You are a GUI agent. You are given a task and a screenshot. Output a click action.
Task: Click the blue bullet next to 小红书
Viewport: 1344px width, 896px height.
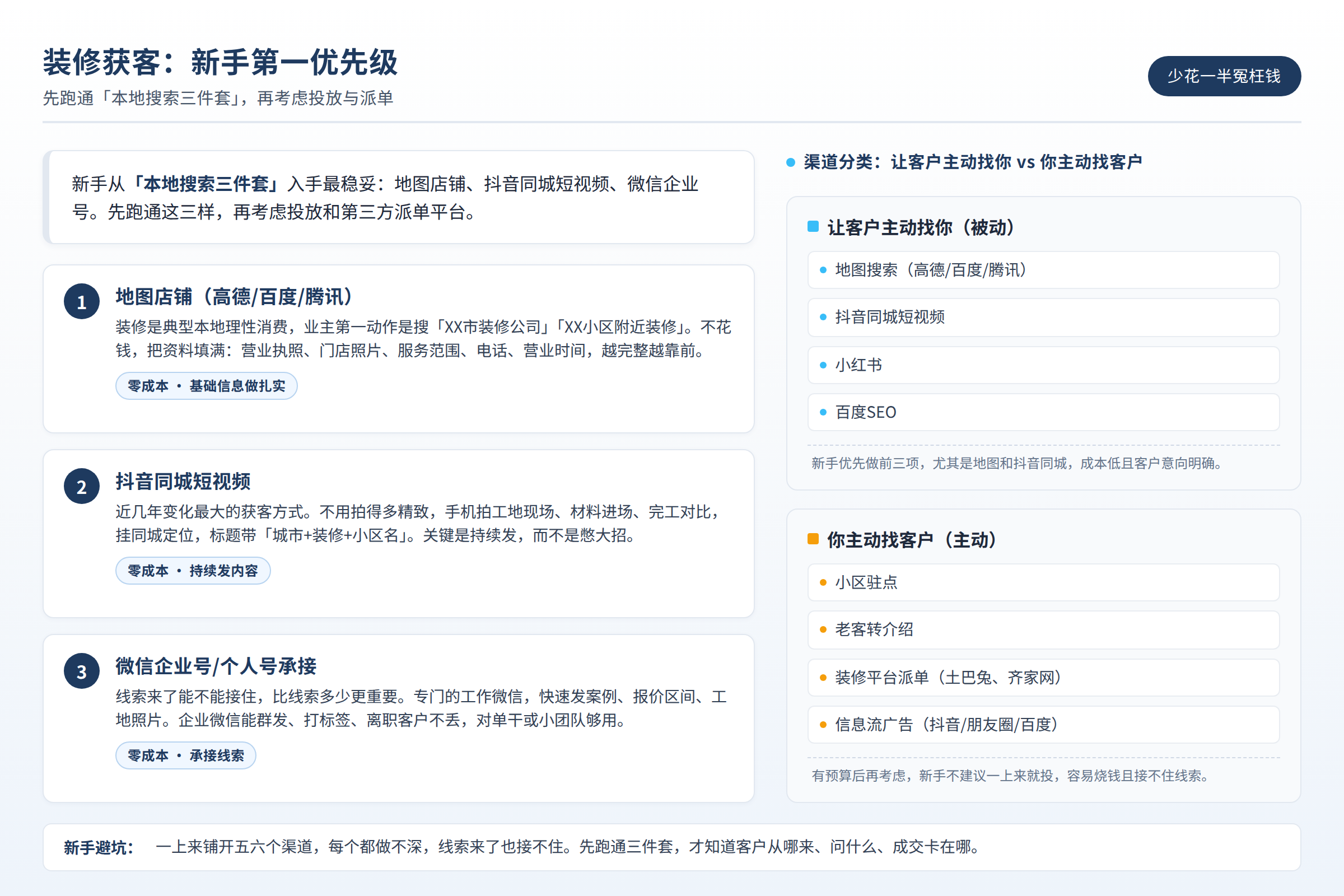coord(823,365)
